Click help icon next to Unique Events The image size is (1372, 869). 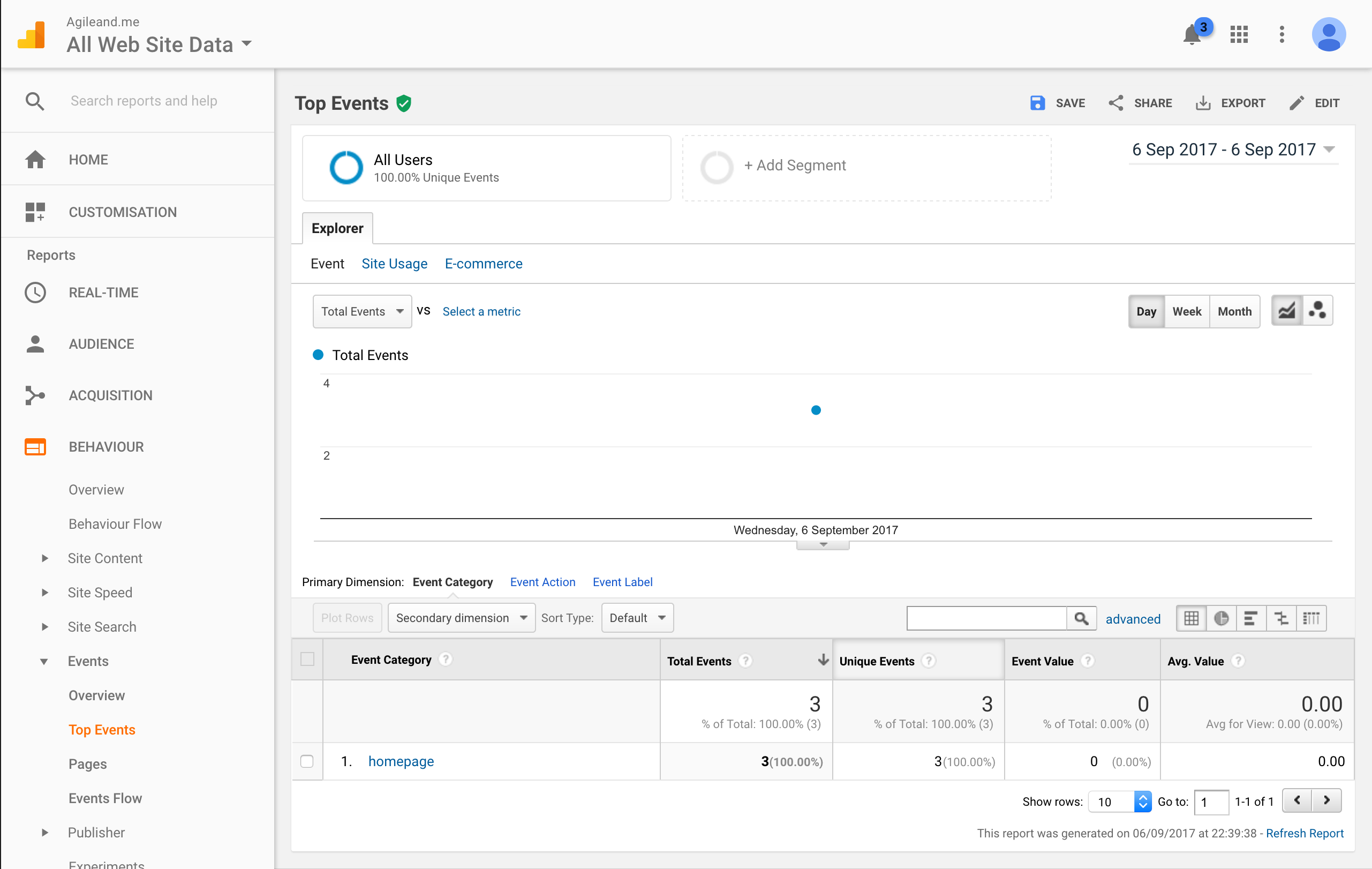pyautogui.click(x=928, y=661)
